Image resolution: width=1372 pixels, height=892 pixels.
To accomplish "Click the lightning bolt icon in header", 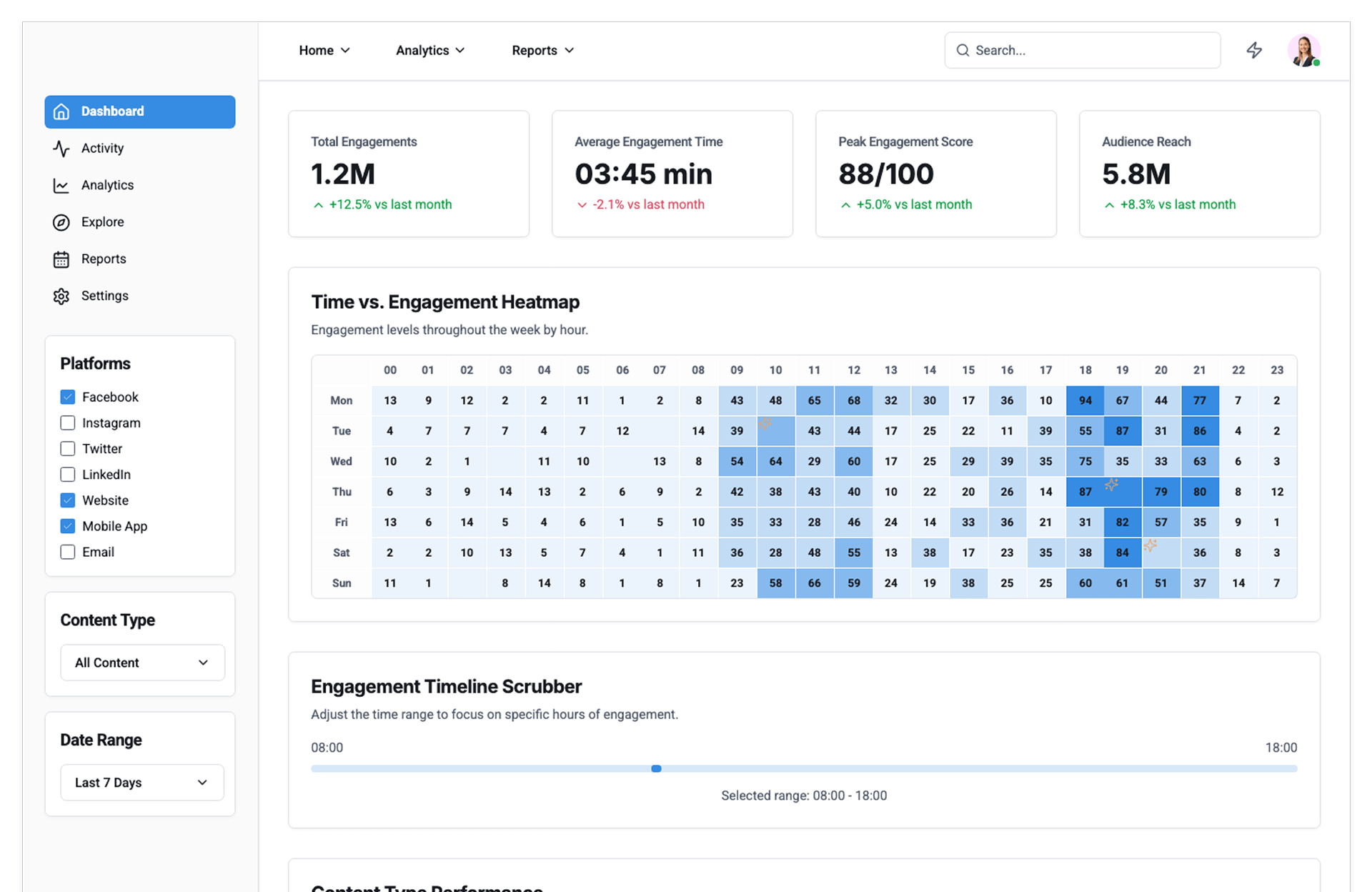I will point(1254,50).
